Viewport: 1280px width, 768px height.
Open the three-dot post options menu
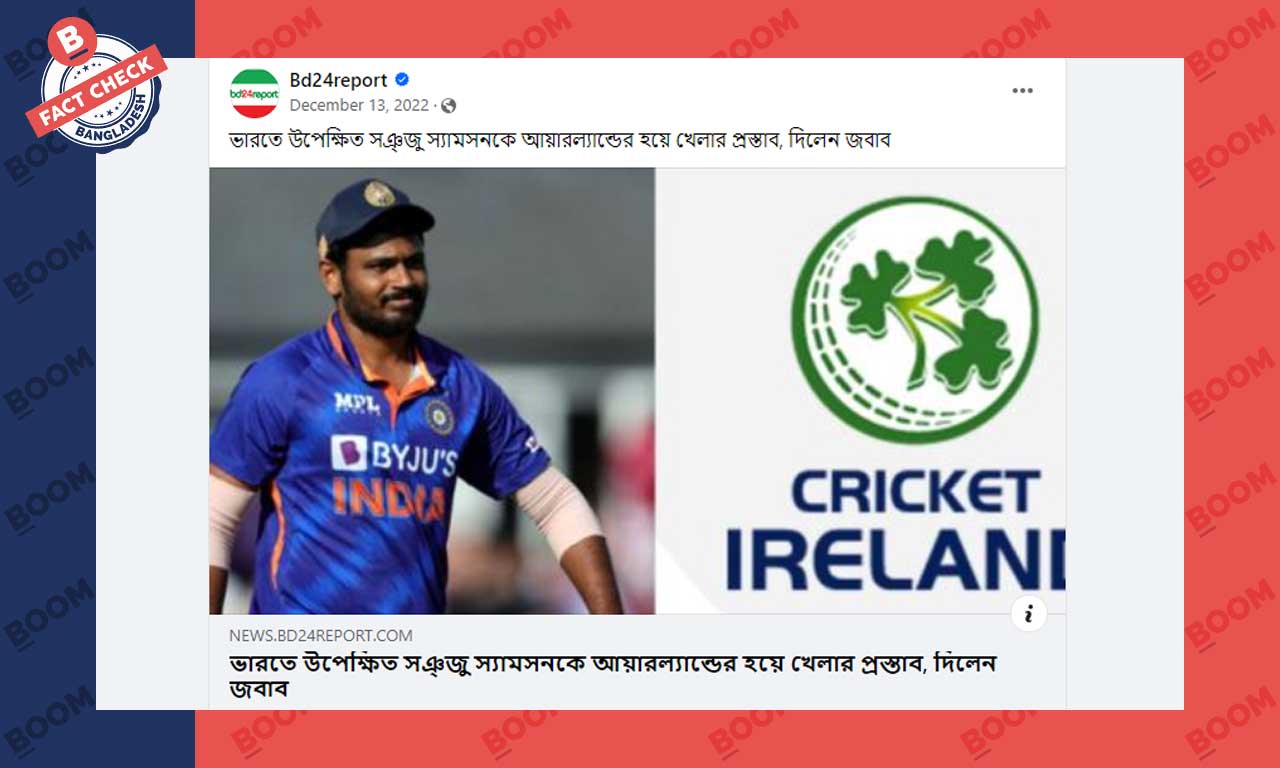coord(1022,91)
